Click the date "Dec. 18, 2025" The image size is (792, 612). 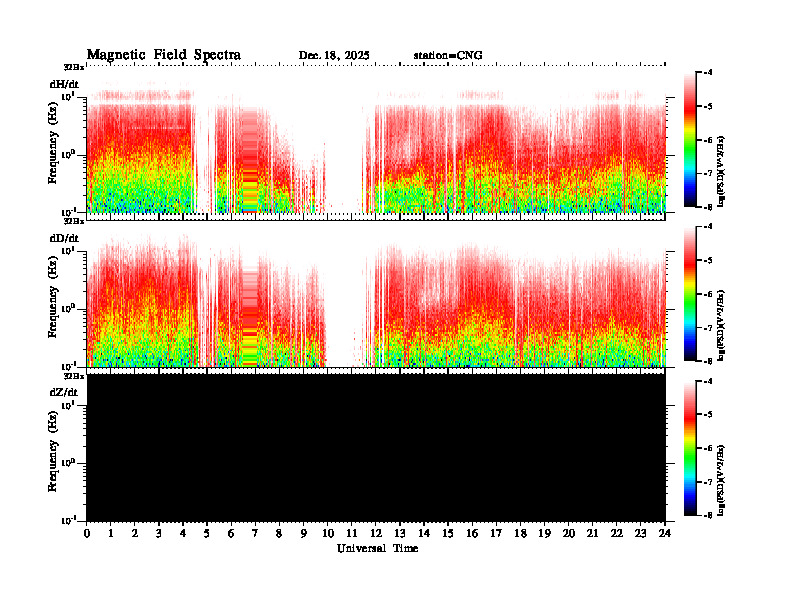coord(334,55)
